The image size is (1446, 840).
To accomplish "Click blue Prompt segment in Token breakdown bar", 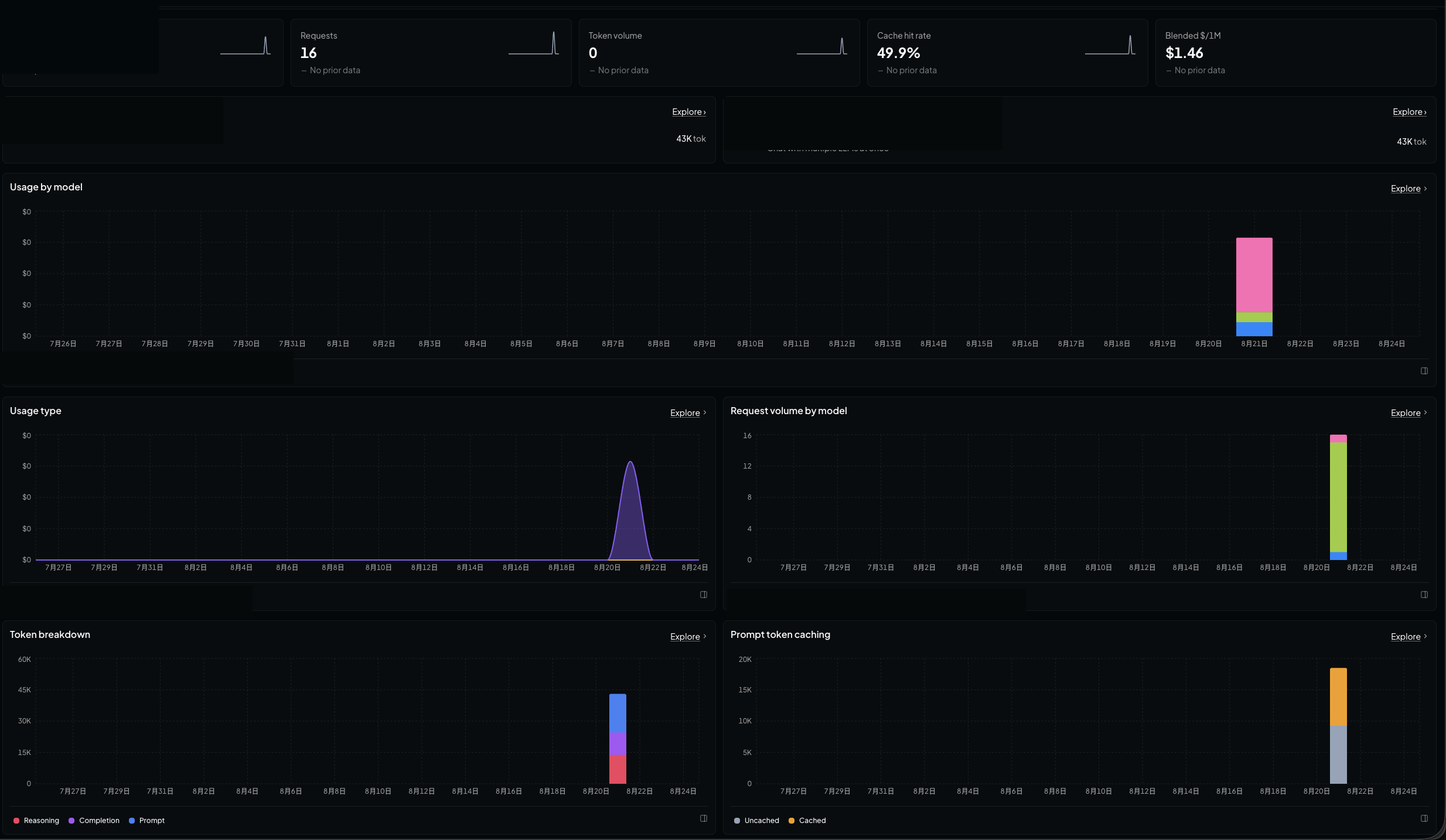I will click(618, 713).
